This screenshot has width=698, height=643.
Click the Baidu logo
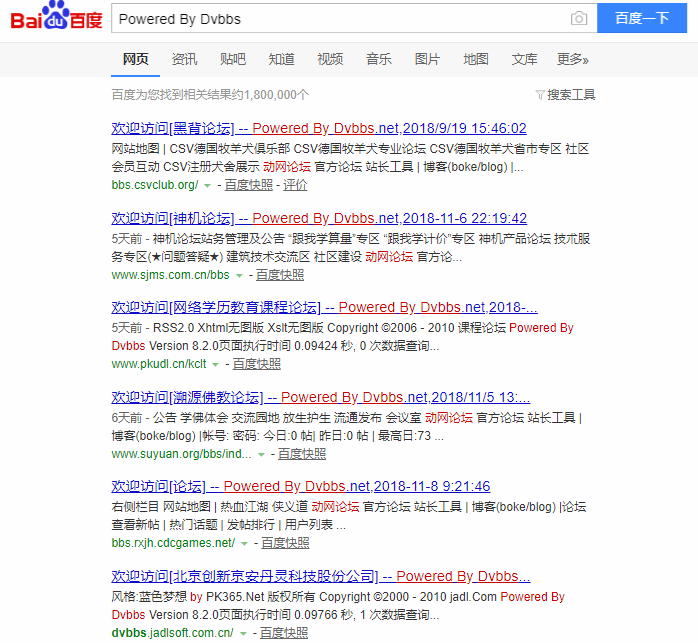coord(57,16)
